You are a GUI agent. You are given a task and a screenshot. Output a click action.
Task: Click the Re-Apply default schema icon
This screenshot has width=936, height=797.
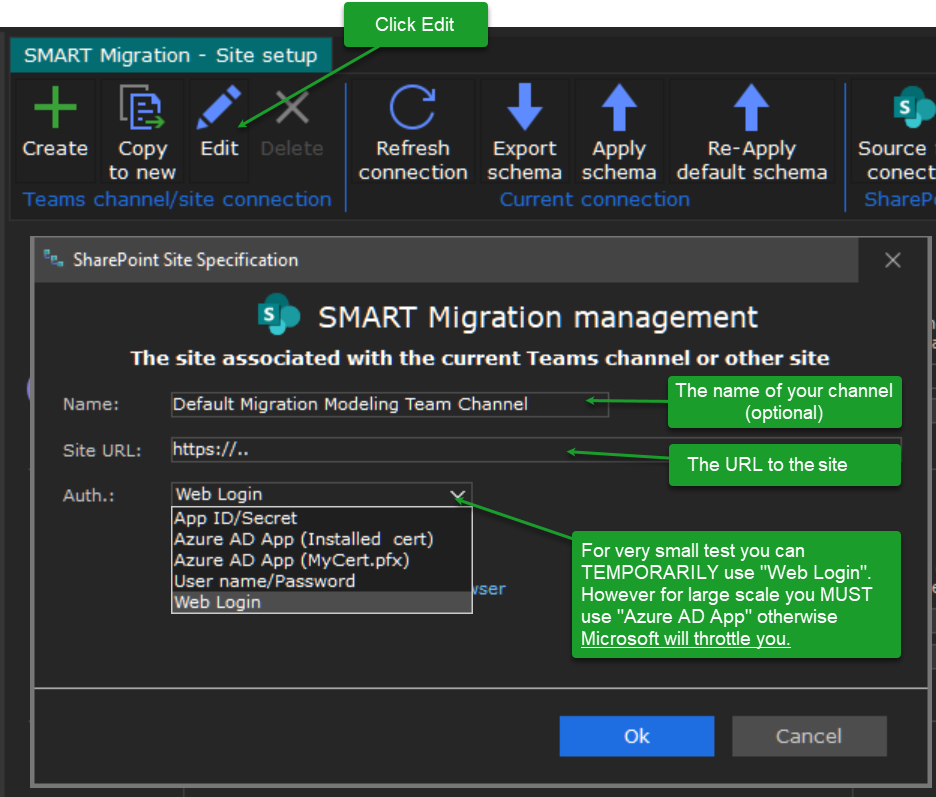752,107
